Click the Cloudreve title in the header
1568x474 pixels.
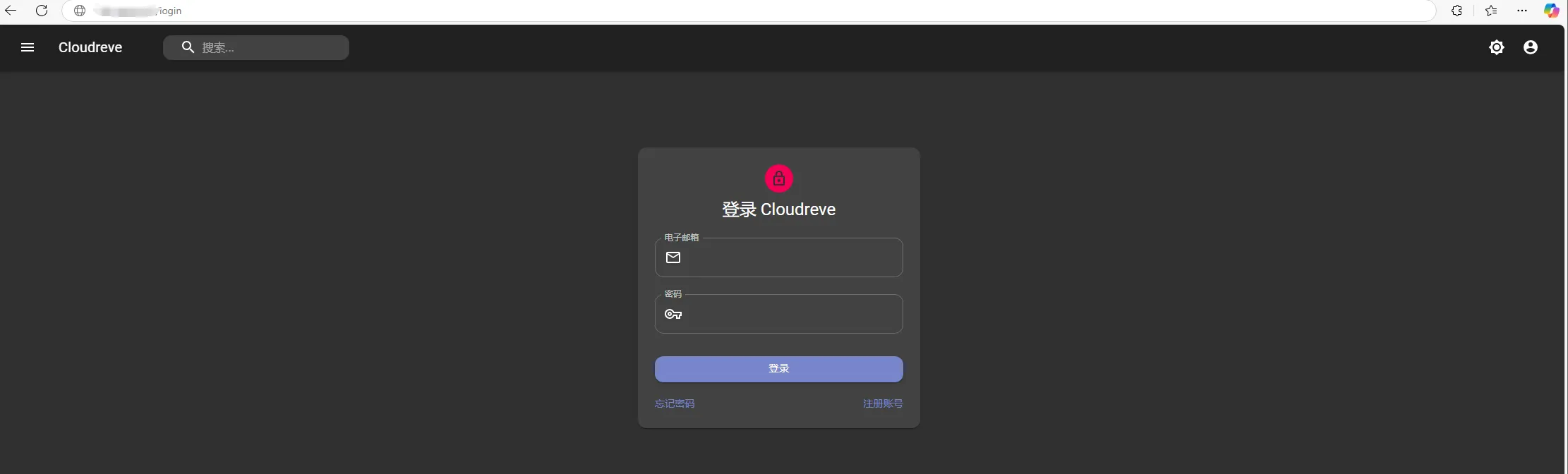tap(90, 47)
